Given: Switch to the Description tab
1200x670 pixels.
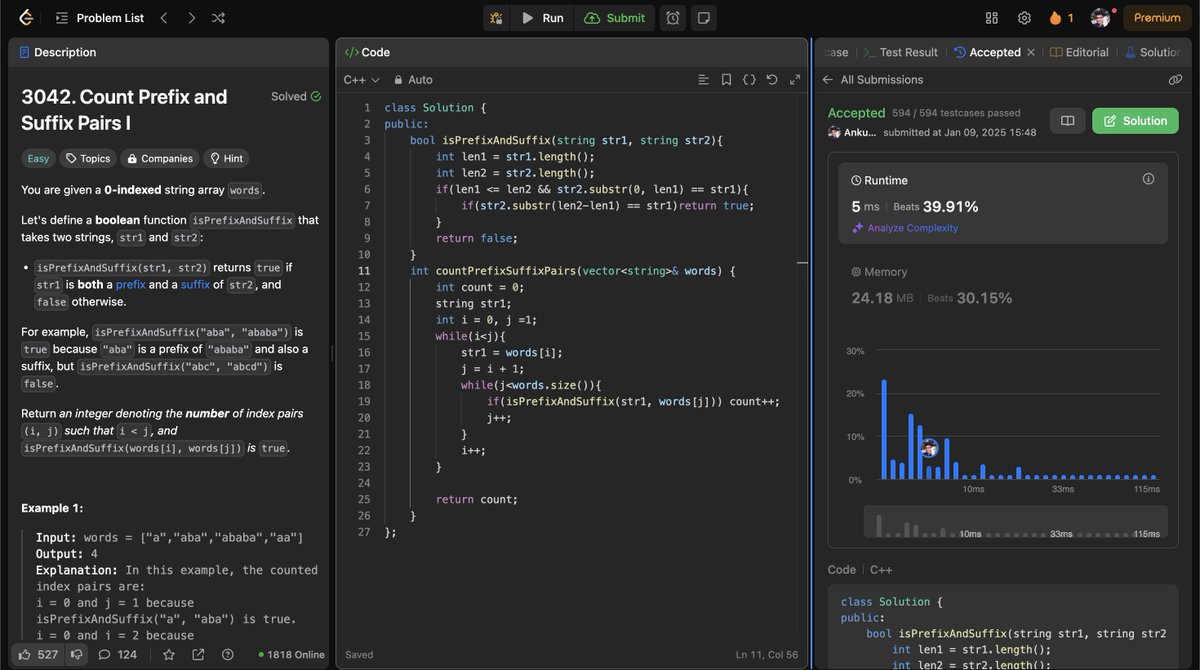Looking at the screenshot, I should [57, 52].
